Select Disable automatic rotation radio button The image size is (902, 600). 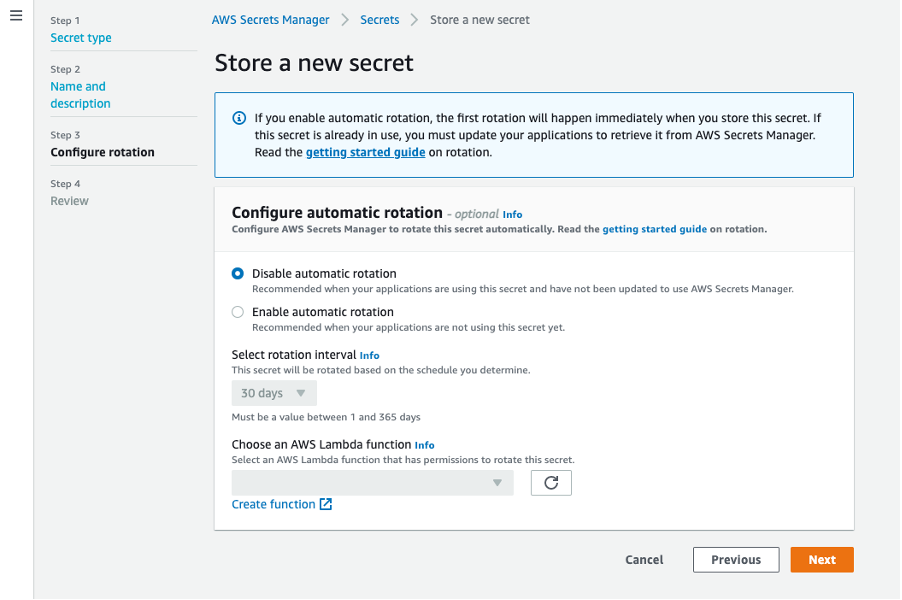238,274
